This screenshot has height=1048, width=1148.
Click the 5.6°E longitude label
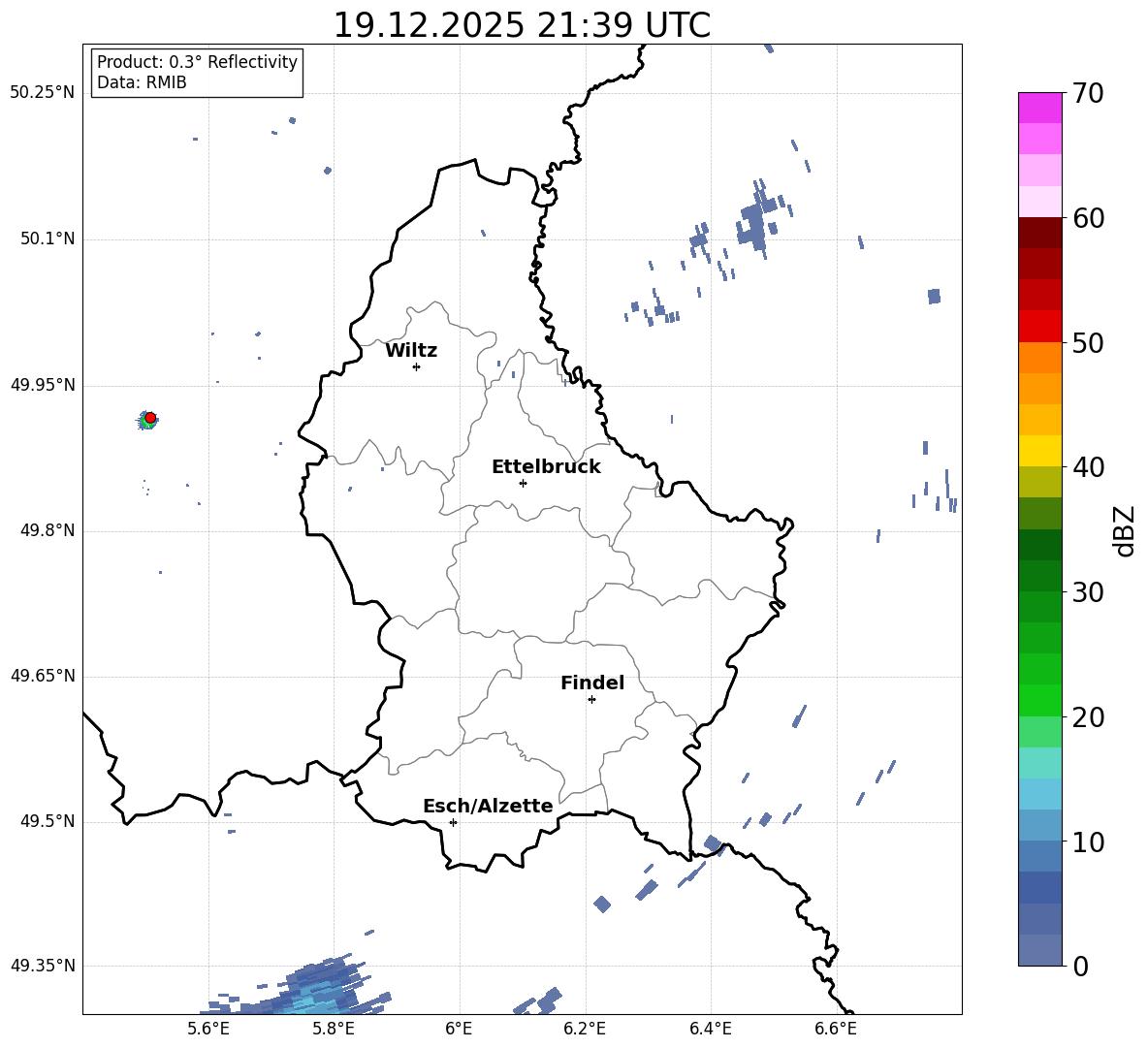(x=208, y=1029)
